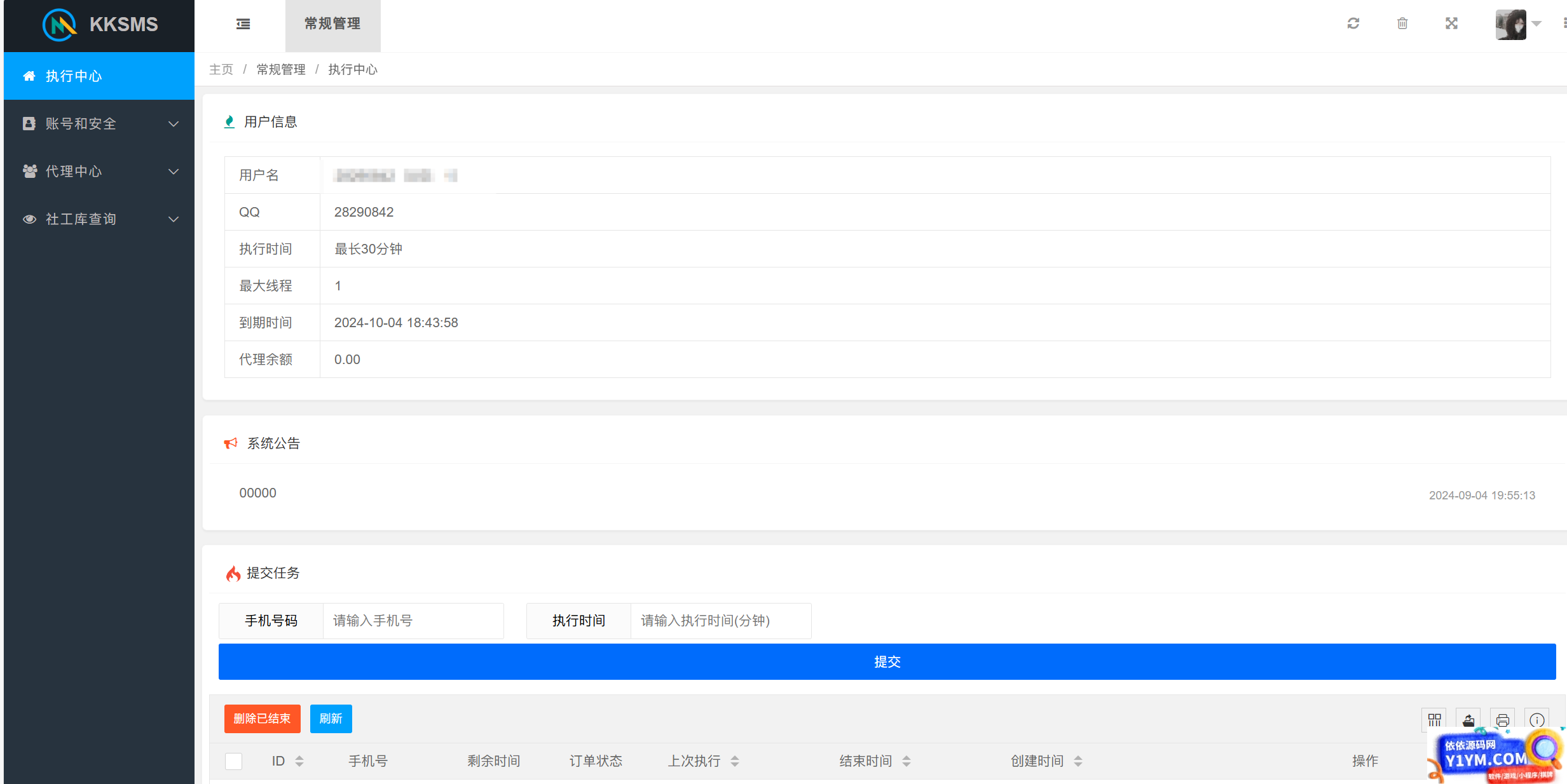This screenshot has width=1567, height=784.
Task: Open the 账号和安全 sidebar menu
Action: [x=99, y=124]
